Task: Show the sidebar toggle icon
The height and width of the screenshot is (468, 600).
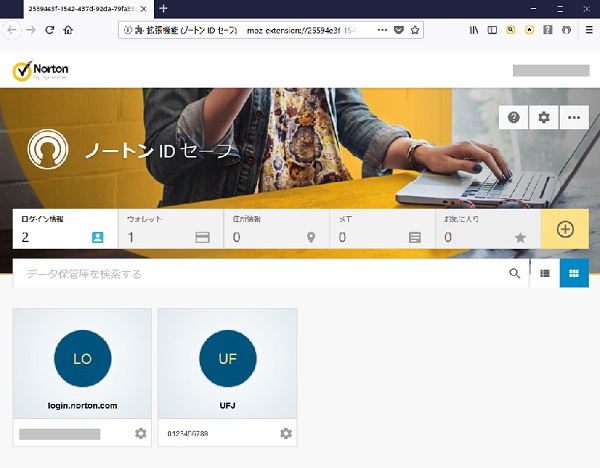Action: coord(492,30)
